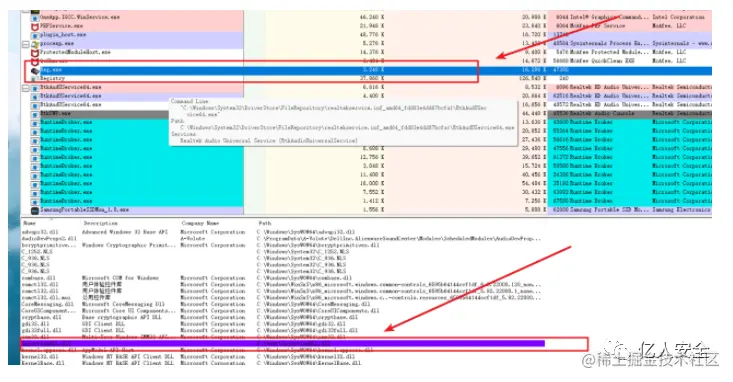Collapse the procexp.exe process tree
Image resolution: width=733 pixels, height=382 pixels.
click(x=26, y=44)
